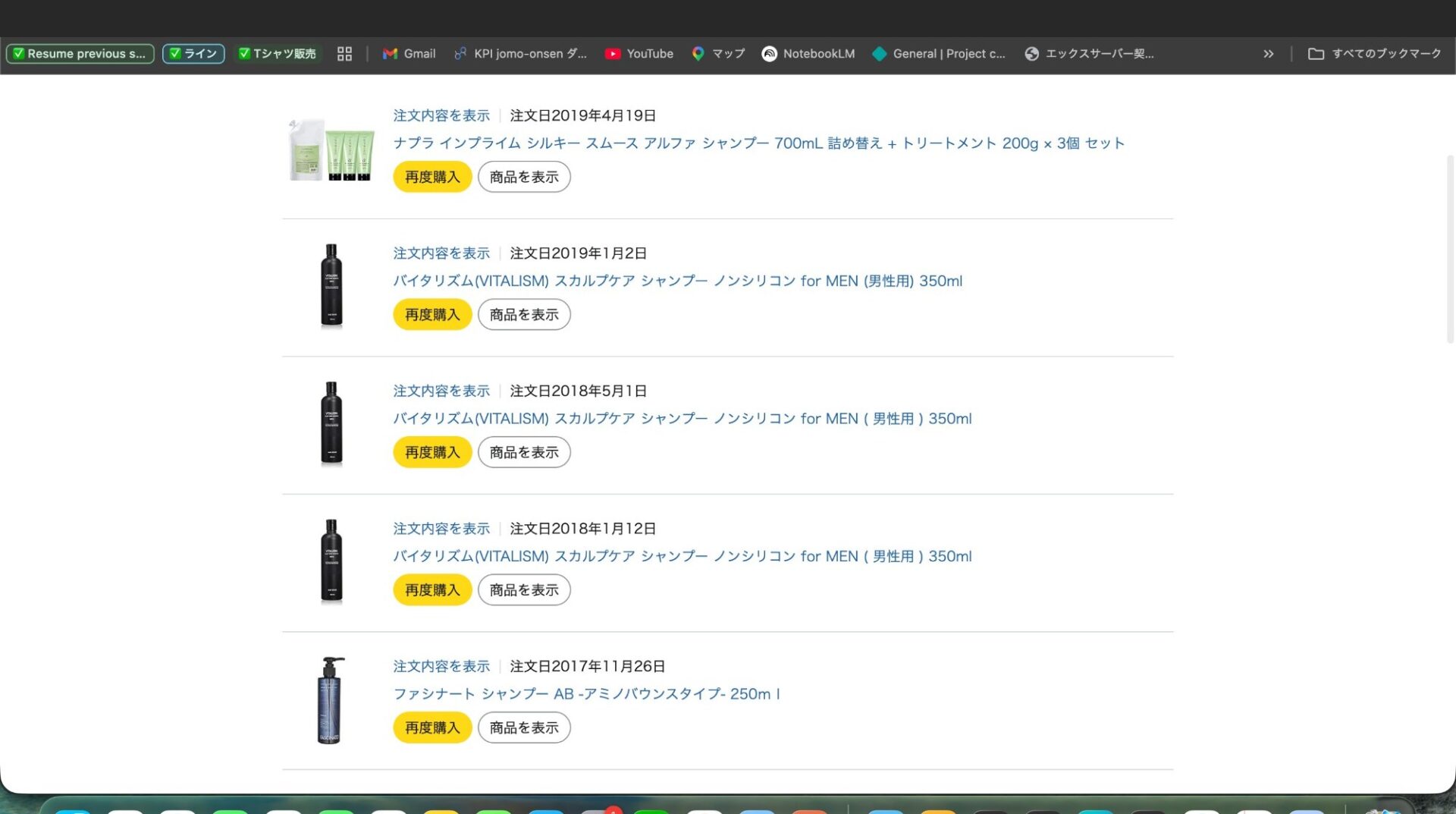Viewport: 1456px width, 814px height.
Task: Open the Resume previous s... bookmark
Action: coord(80,54)
